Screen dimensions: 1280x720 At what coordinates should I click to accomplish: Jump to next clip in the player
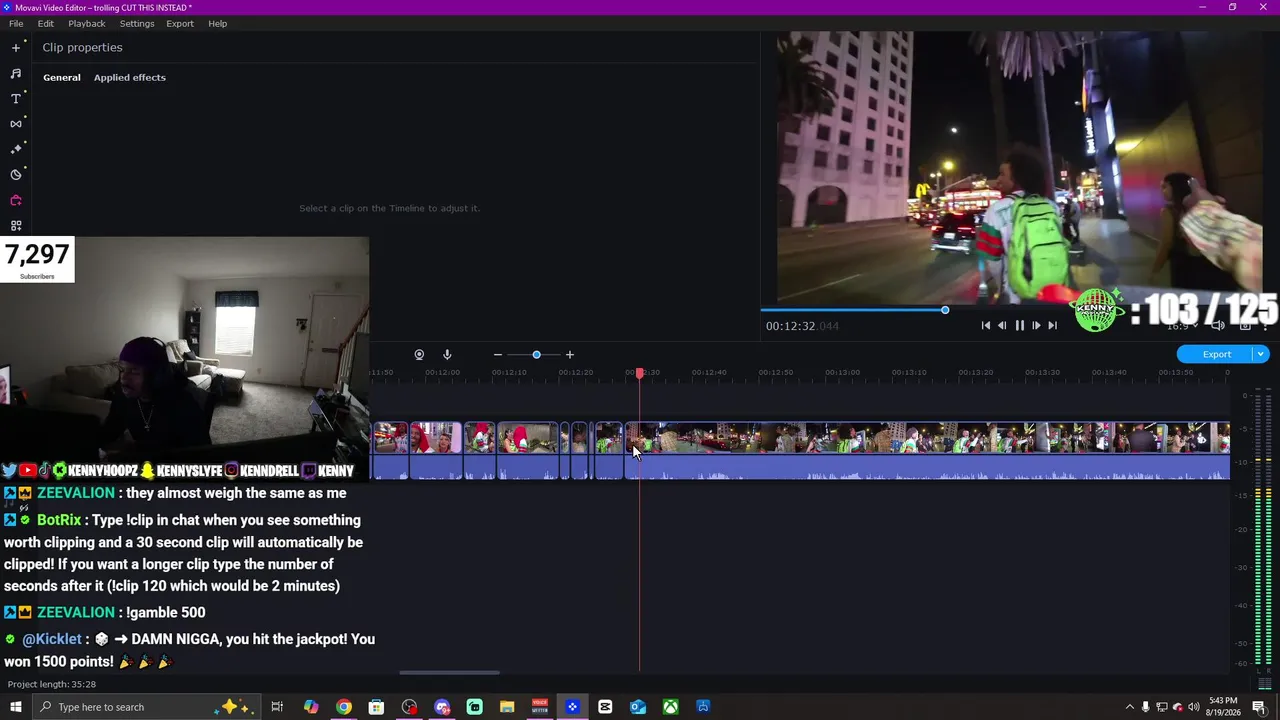[1052, 325]
